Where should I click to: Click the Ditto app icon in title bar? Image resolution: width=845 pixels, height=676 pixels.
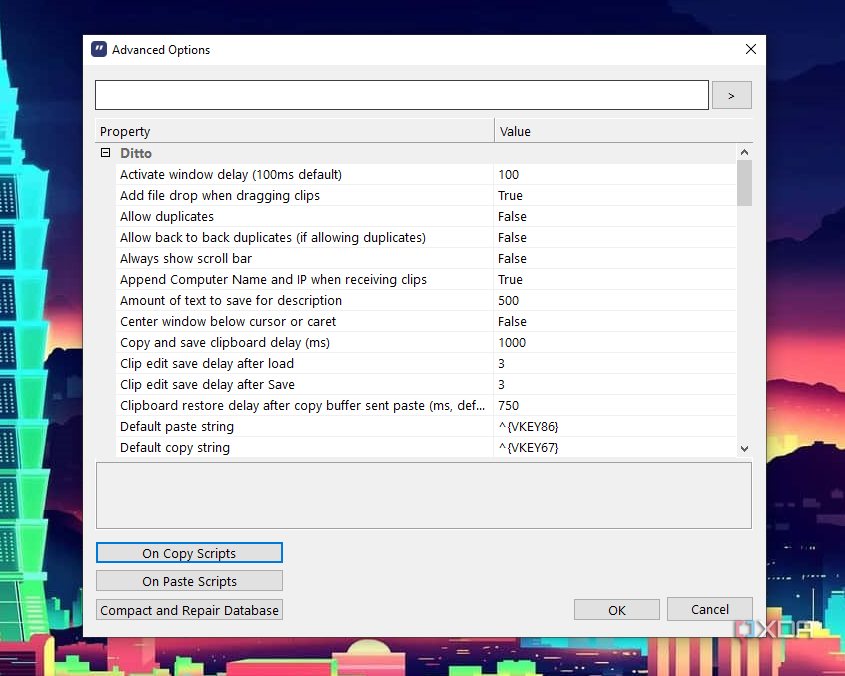click(99, 49)
